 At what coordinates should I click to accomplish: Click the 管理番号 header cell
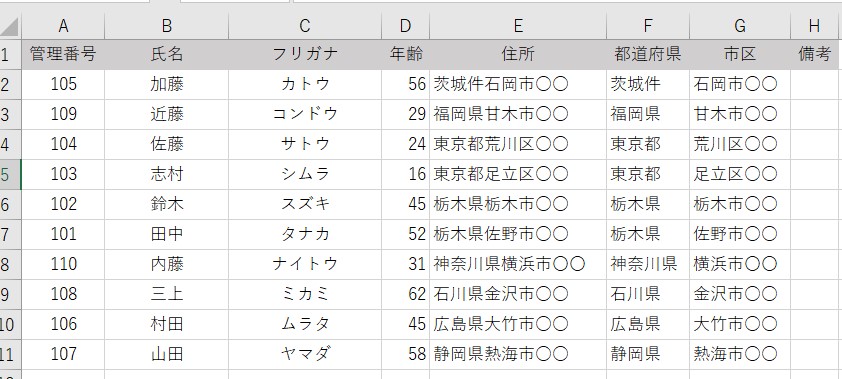click(63, 54)
